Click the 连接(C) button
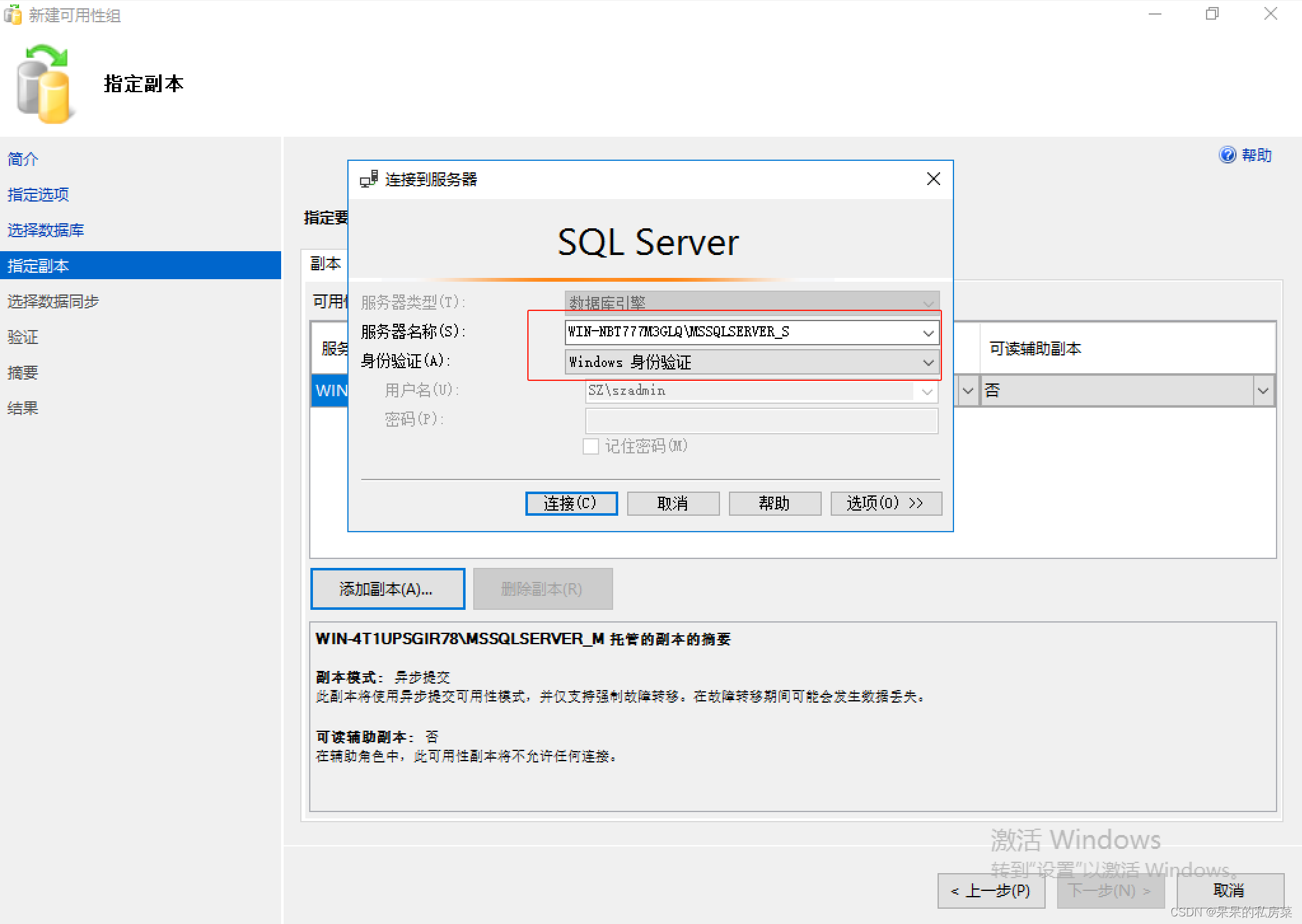Viewport: 1302px width, 924px height. click(571, 504)
